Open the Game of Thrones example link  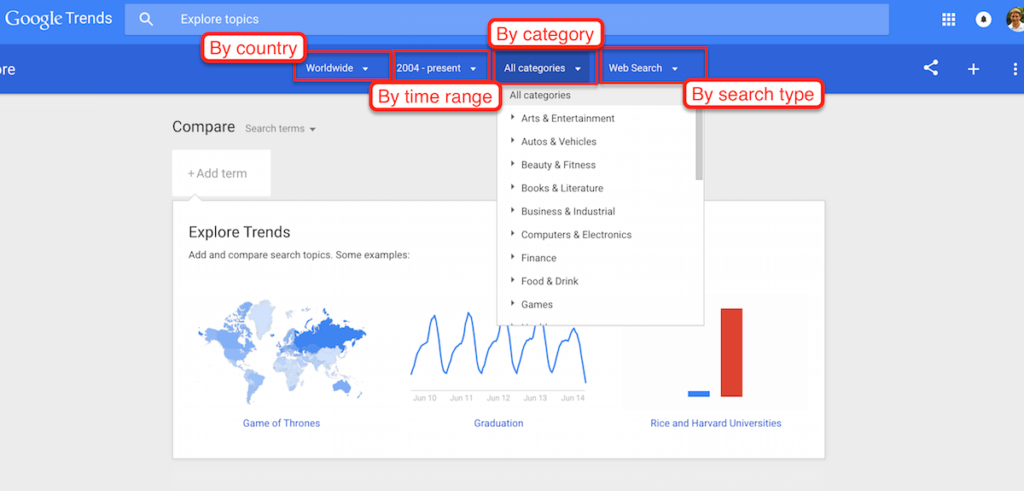tap(281, 423)
